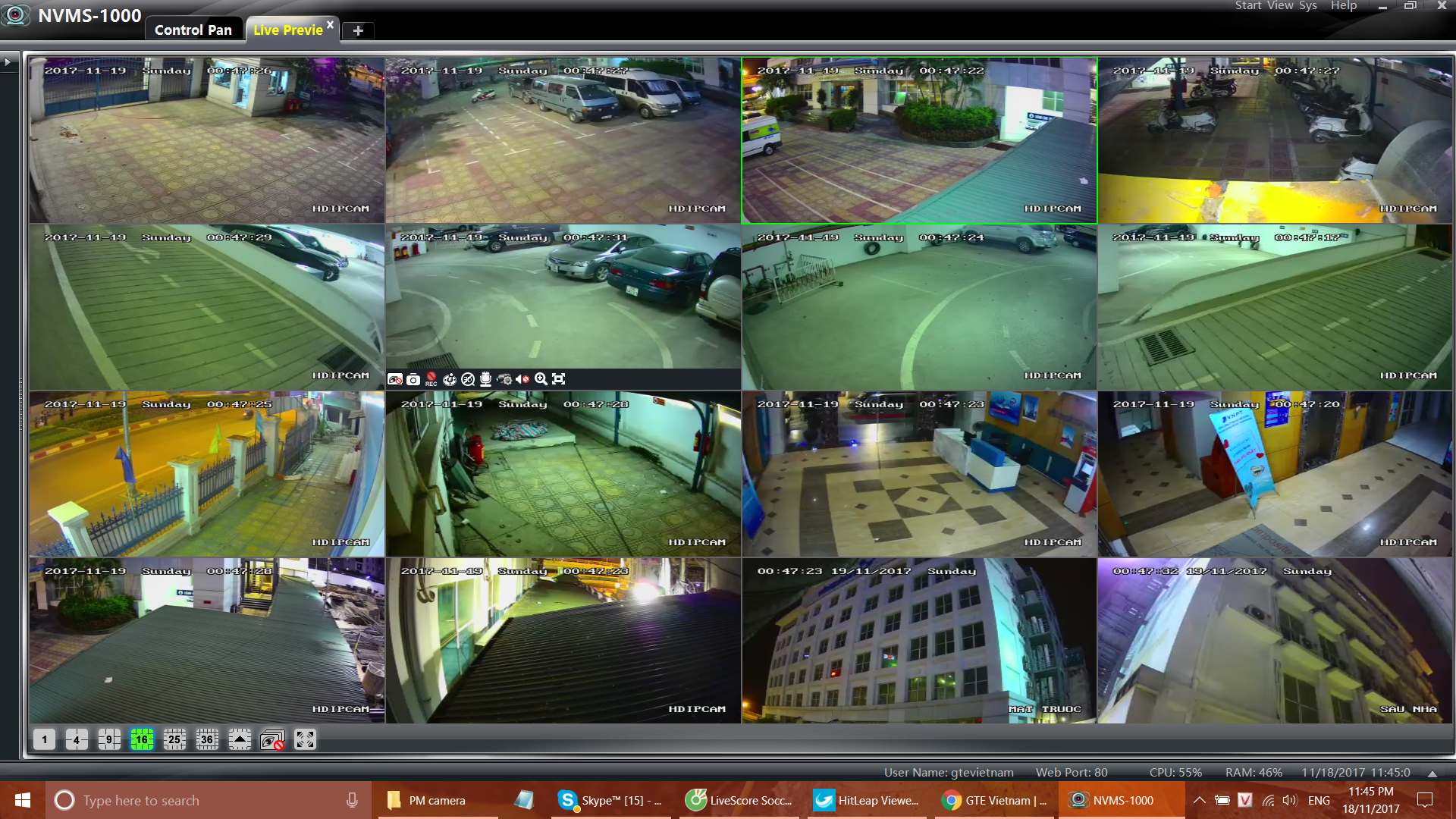Expand the left side panel arrow
1456x819 pixels.
click(x=8, y=62)
